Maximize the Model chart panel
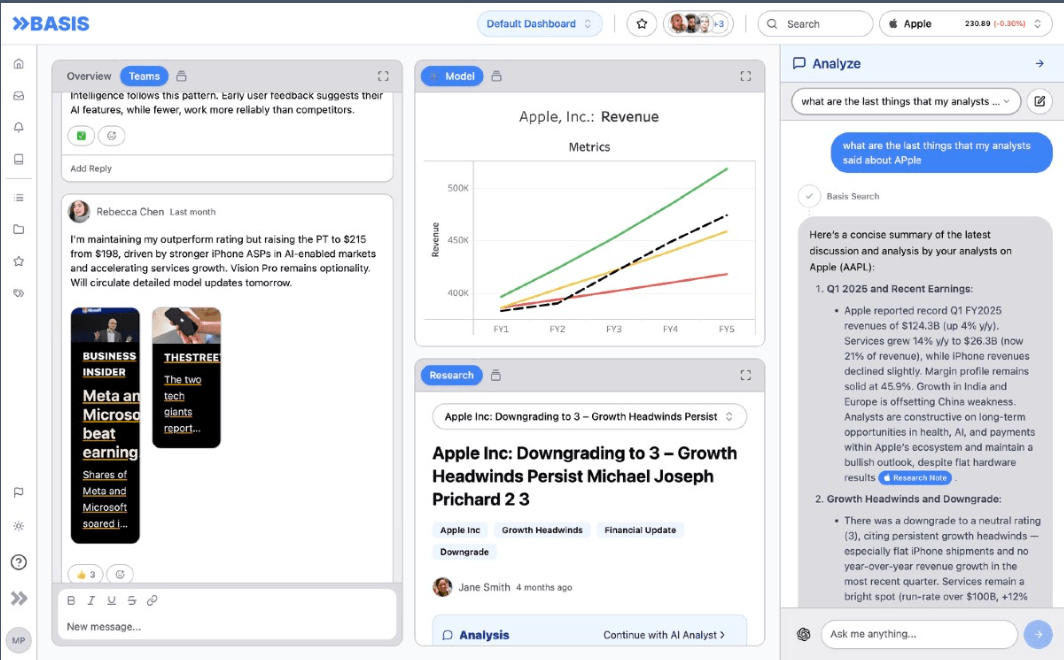Screen dimensions: 1064x660 (746, 76)
